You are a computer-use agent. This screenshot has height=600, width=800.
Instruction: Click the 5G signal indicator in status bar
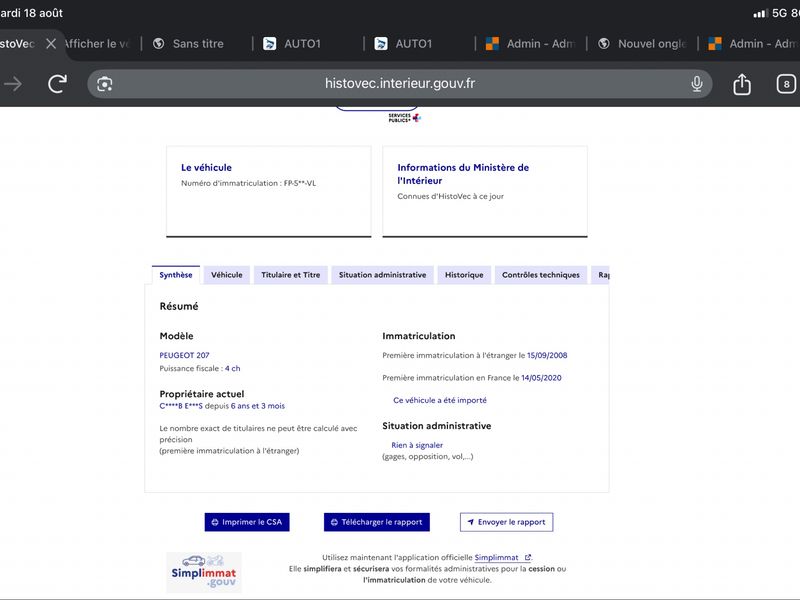coord(779,13)
